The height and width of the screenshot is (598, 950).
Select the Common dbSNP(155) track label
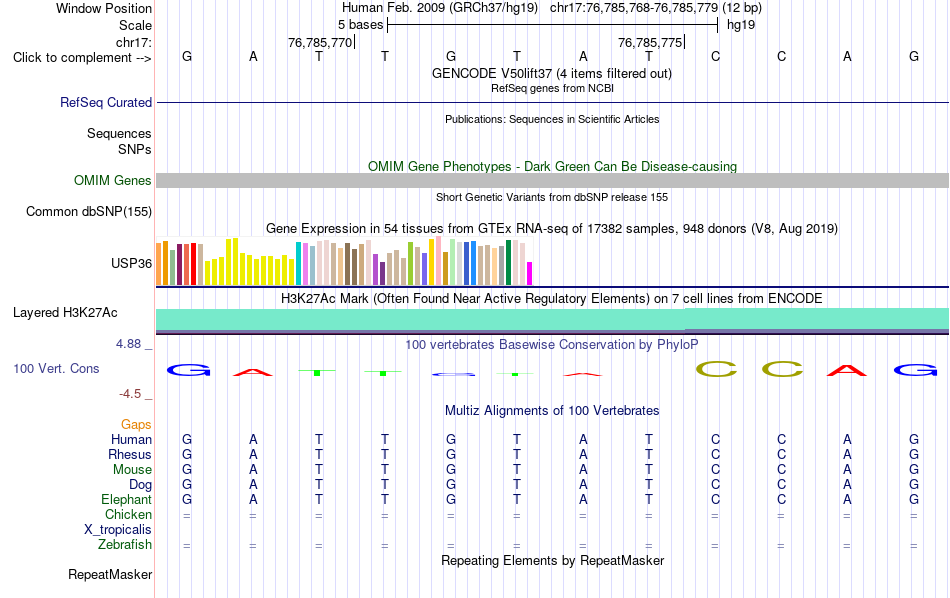point(89,211)
